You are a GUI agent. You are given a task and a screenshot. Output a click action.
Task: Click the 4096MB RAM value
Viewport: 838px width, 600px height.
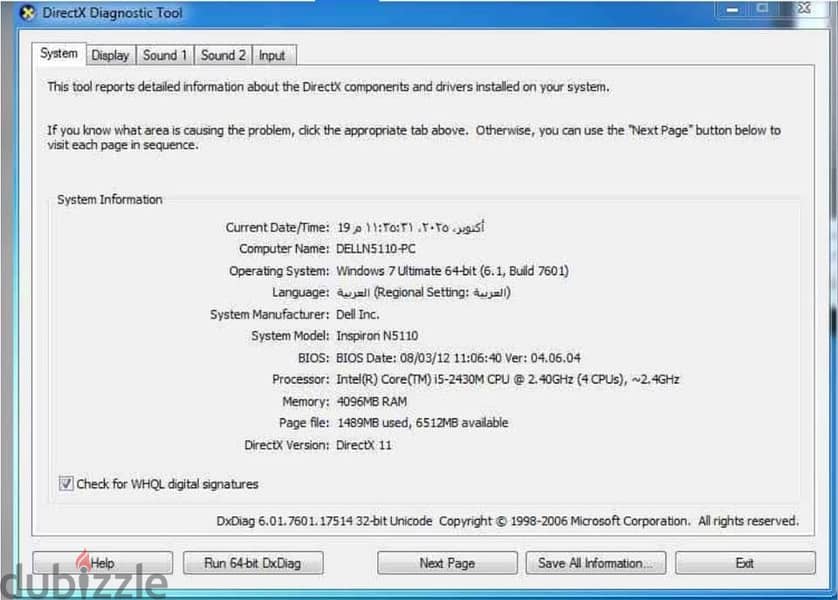(371, 401)
